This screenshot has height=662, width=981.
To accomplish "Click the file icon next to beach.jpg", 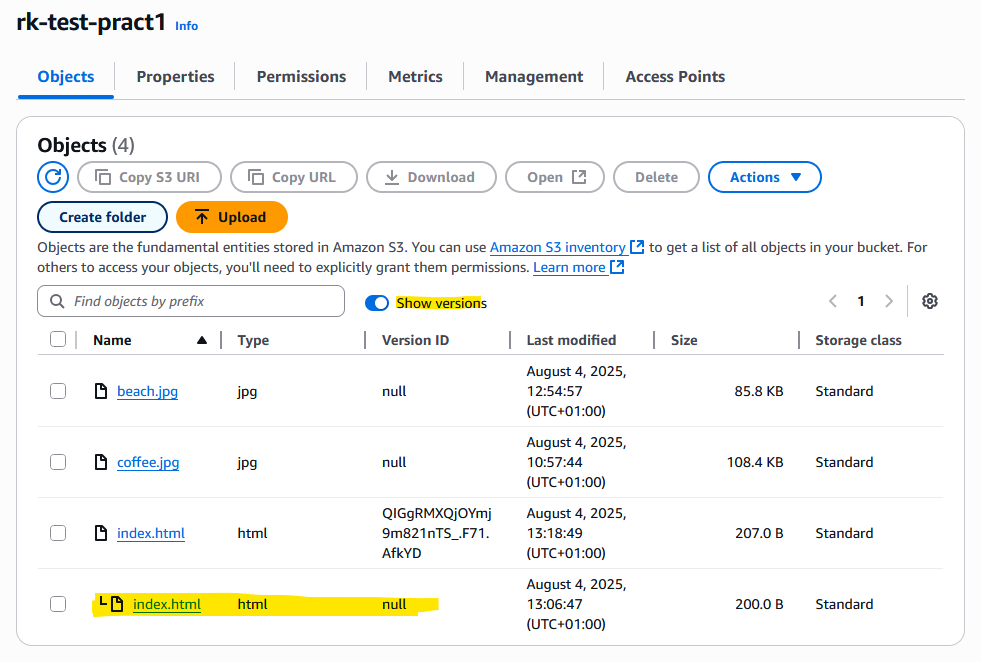I will click(100, 391).
